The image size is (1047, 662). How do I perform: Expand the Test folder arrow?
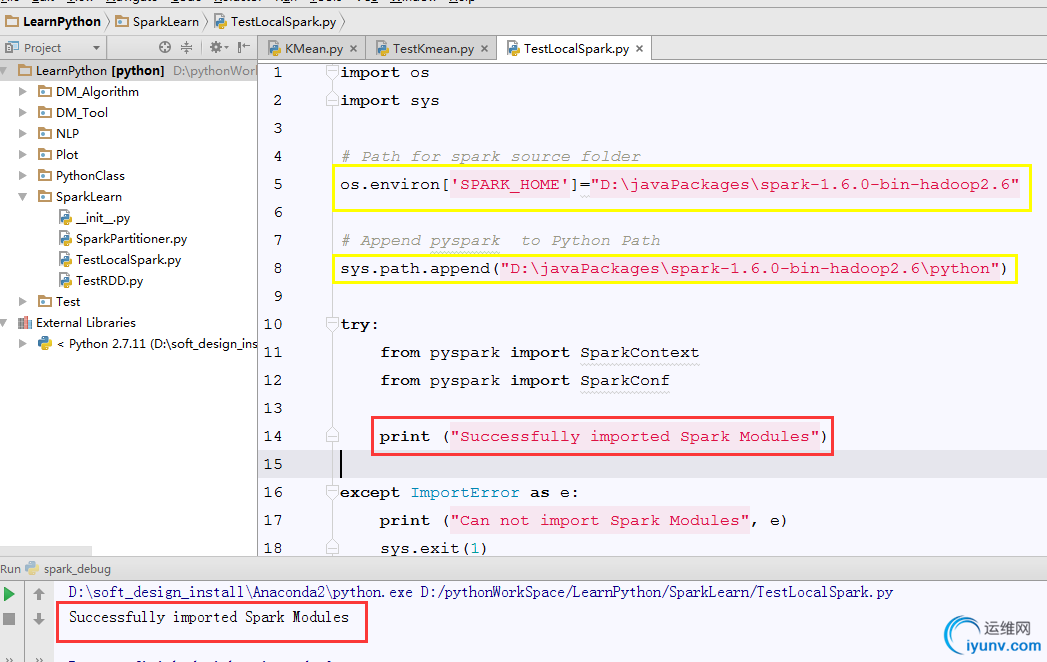pos(23,302)
